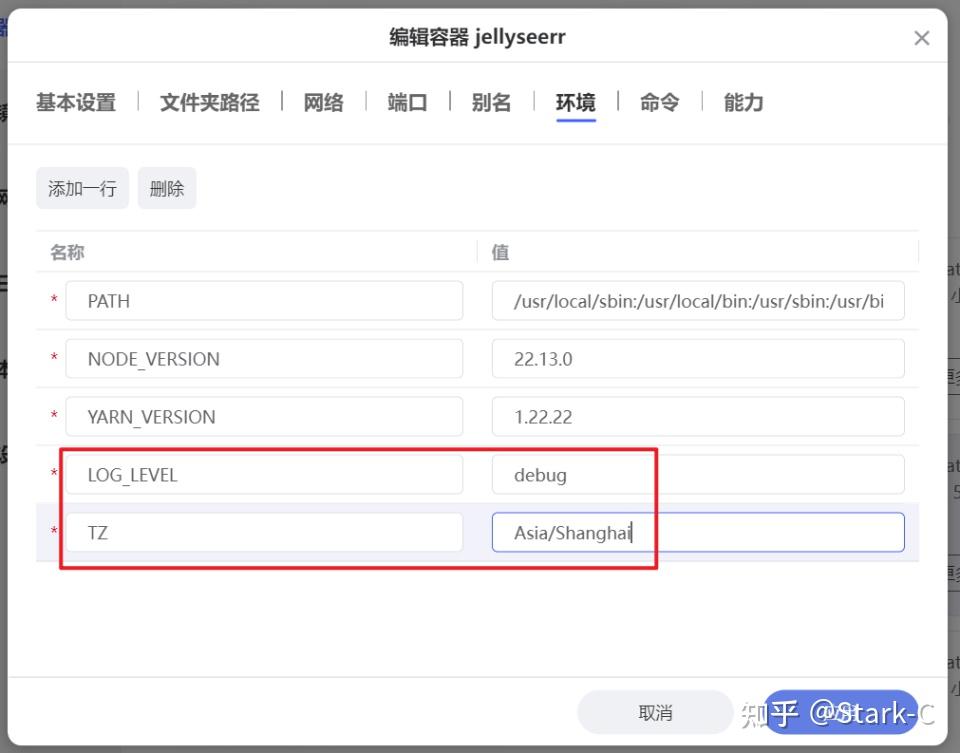Click the 删除 button to delete a row
The height and width of the screenshot is (753, 960).
pos(166,188)
